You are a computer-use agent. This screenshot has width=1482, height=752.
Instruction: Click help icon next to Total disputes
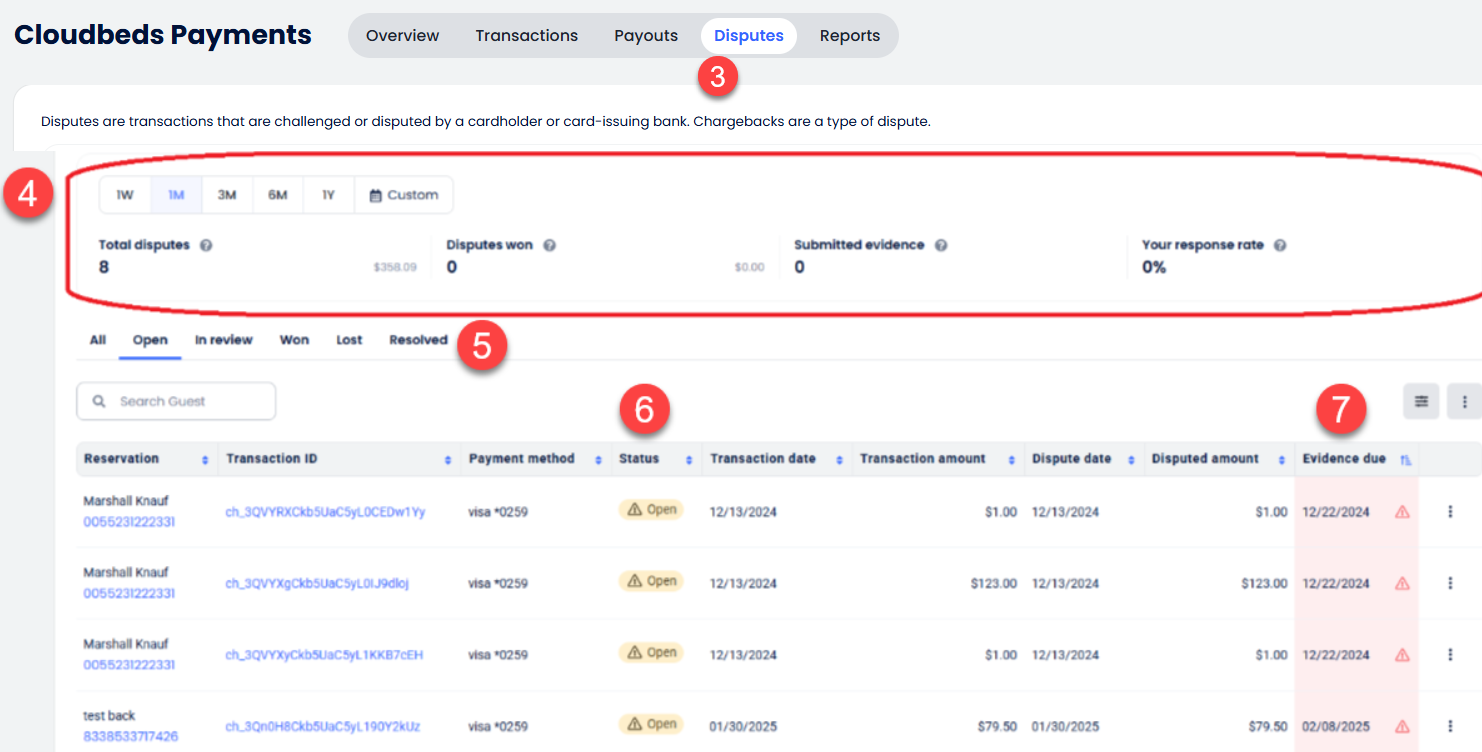pyautogui.click(x=206, y=245)
